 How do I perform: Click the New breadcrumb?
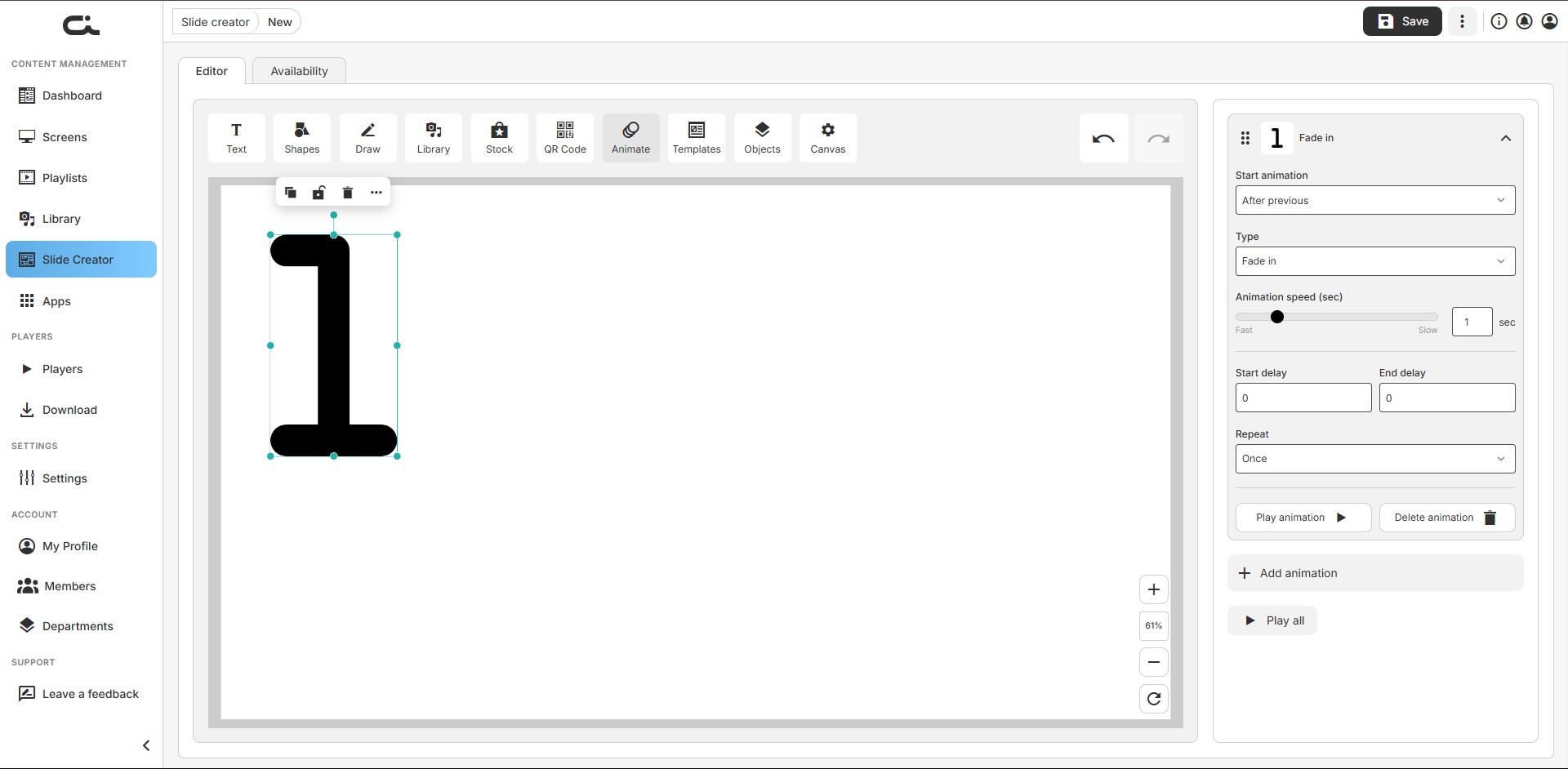tap(280, 22)
